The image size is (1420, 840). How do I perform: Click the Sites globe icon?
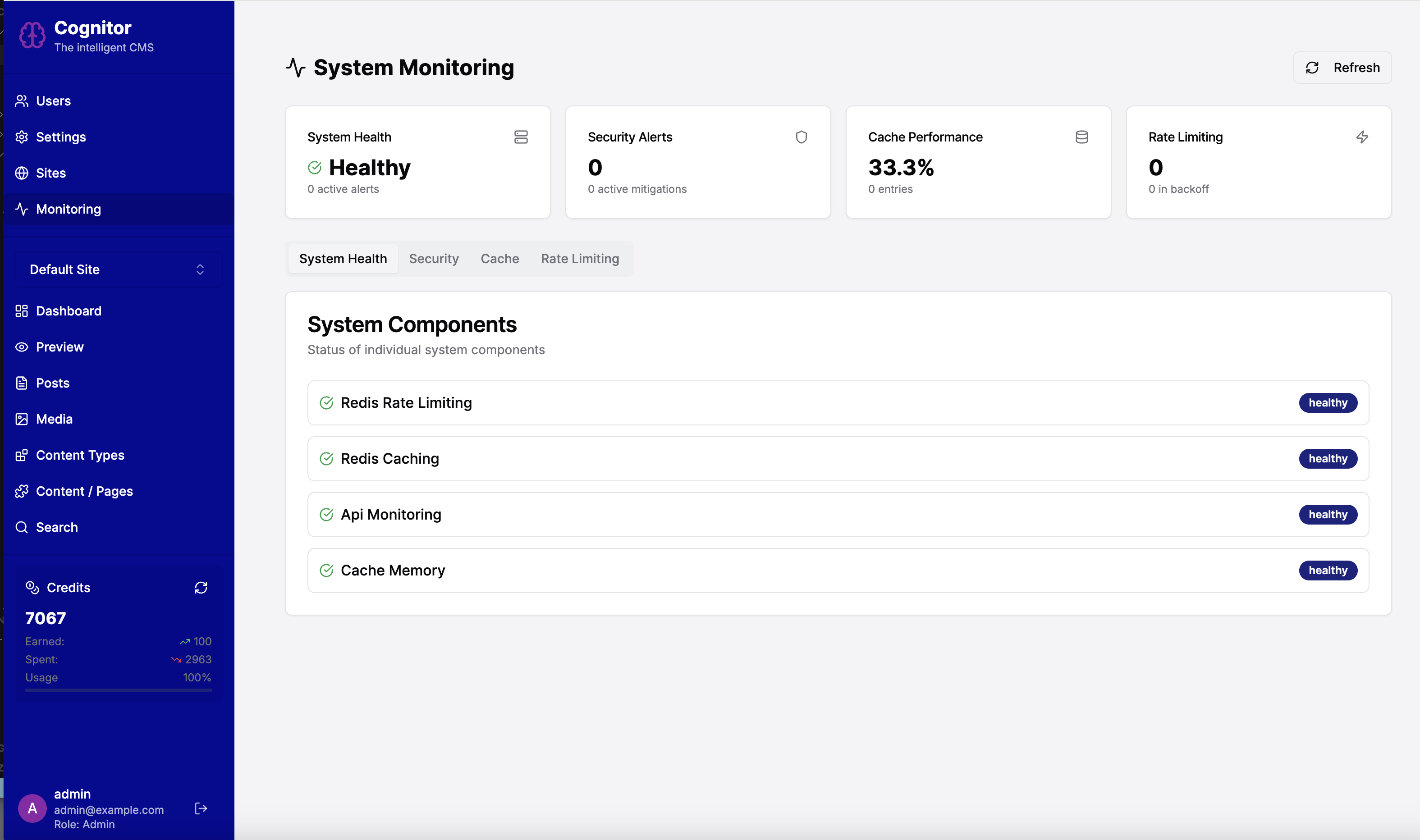22,173
